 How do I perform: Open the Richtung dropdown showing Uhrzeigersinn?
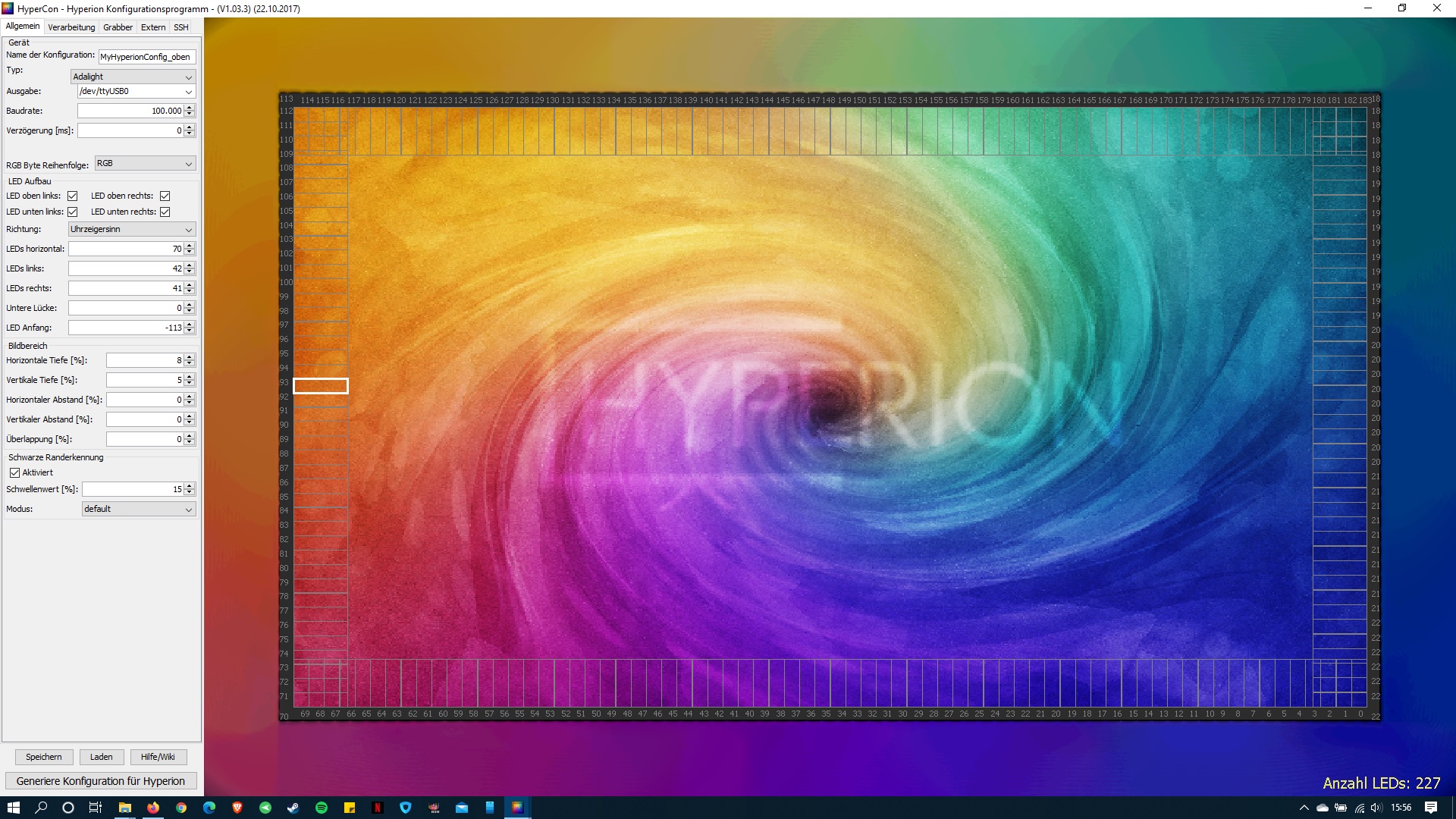click(132, 229)
